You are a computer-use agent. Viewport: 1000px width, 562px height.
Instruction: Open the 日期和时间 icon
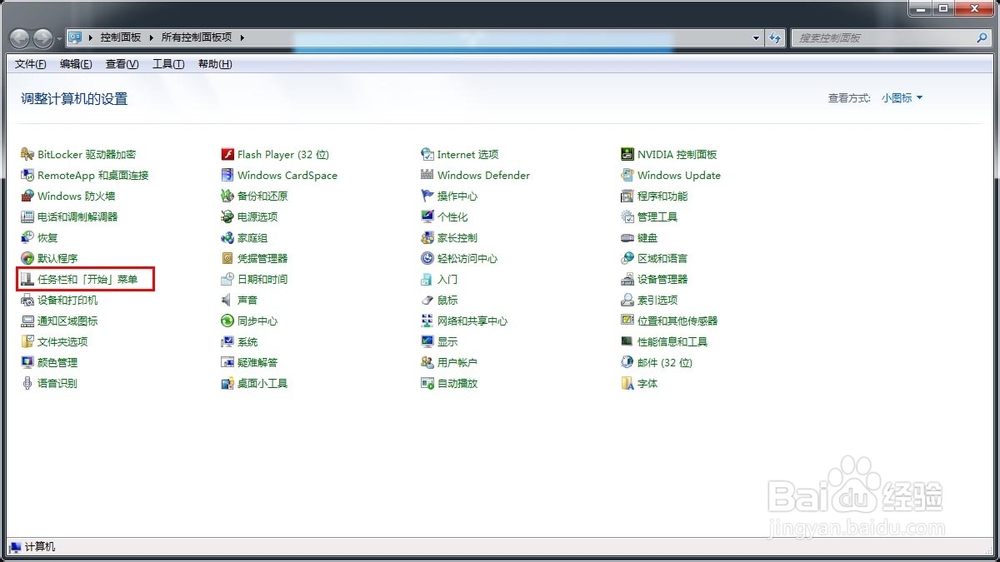(x=227, y=279)
